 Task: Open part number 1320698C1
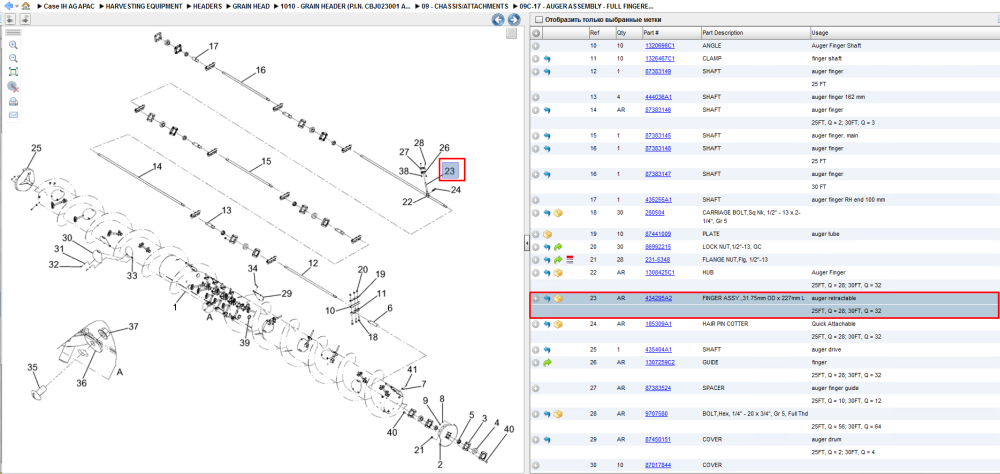point(659,46)
